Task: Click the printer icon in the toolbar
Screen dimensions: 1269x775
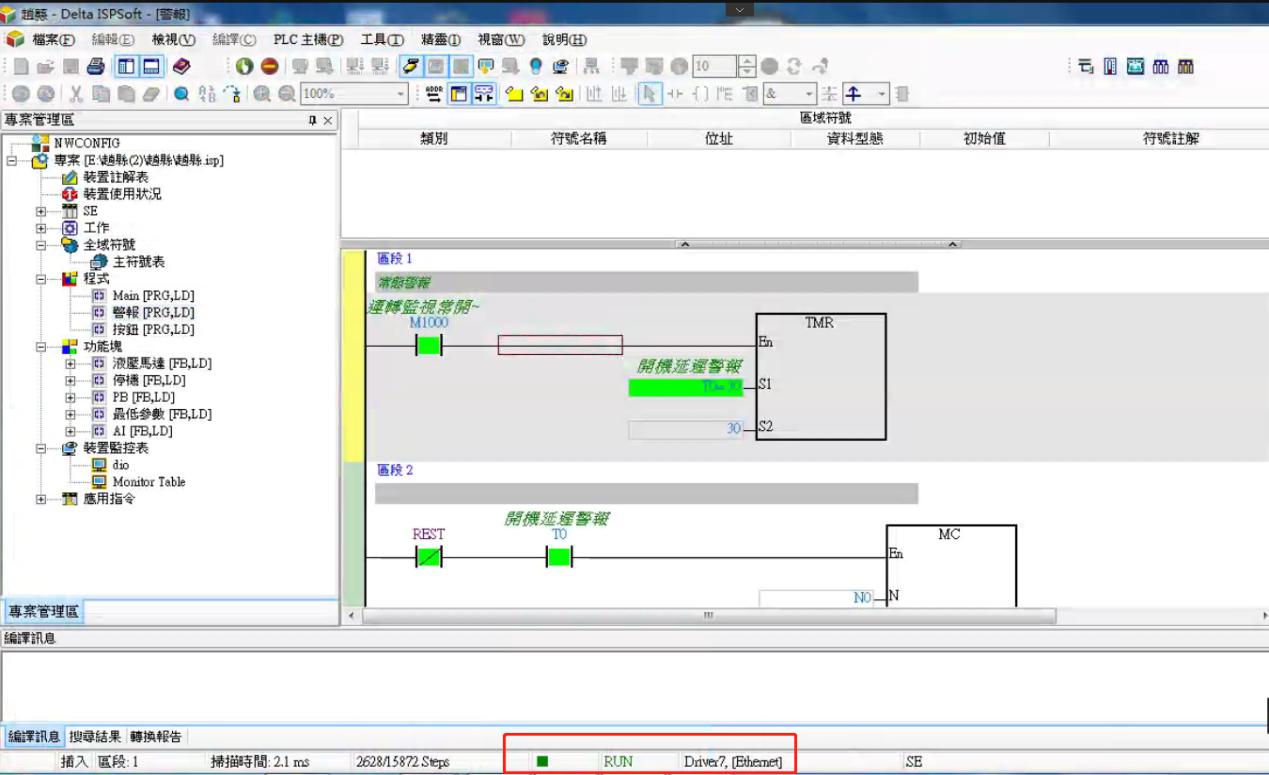Action: pos(96,67)
